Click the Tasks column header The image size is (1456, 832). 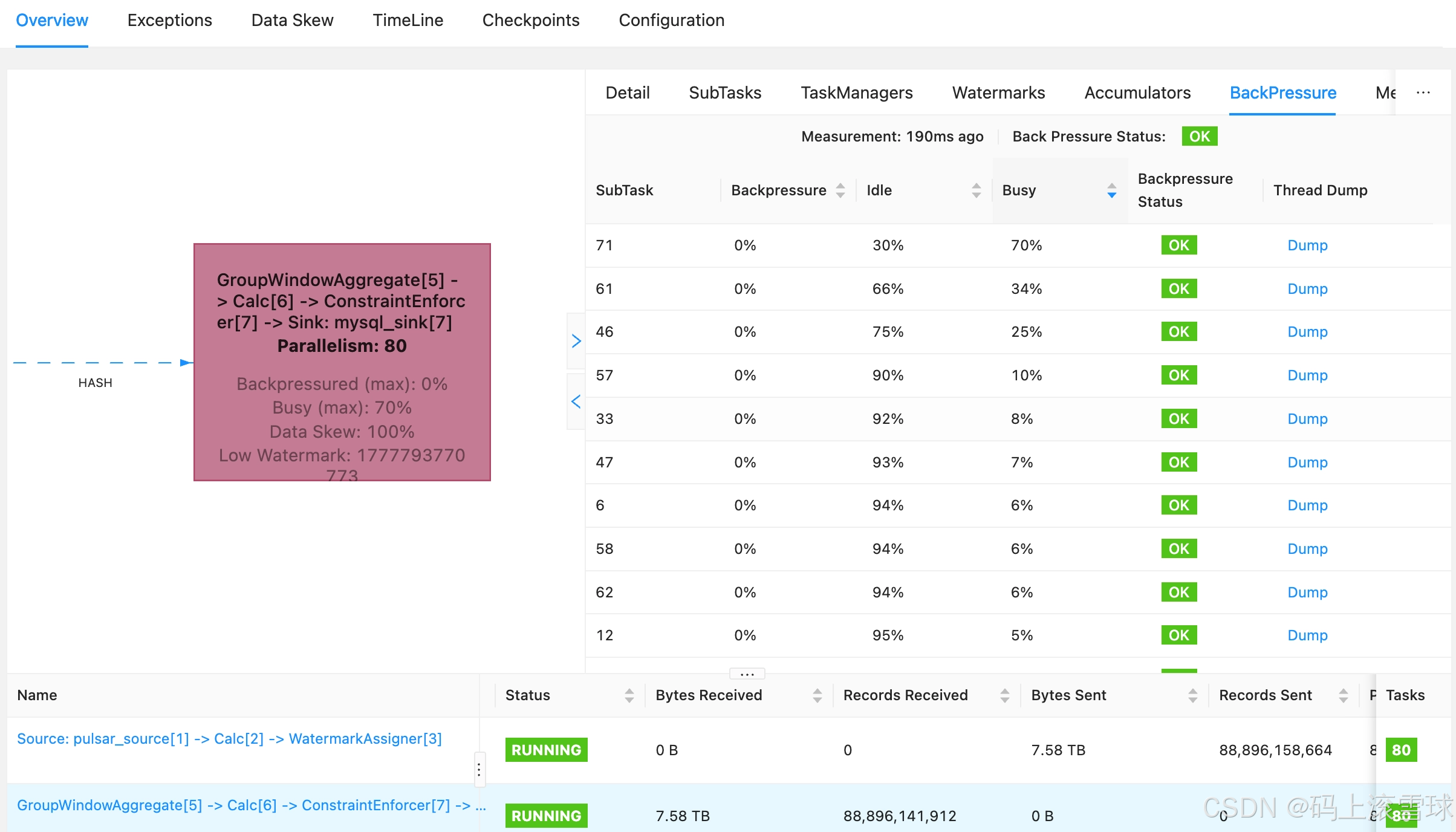coord(1406,695)
